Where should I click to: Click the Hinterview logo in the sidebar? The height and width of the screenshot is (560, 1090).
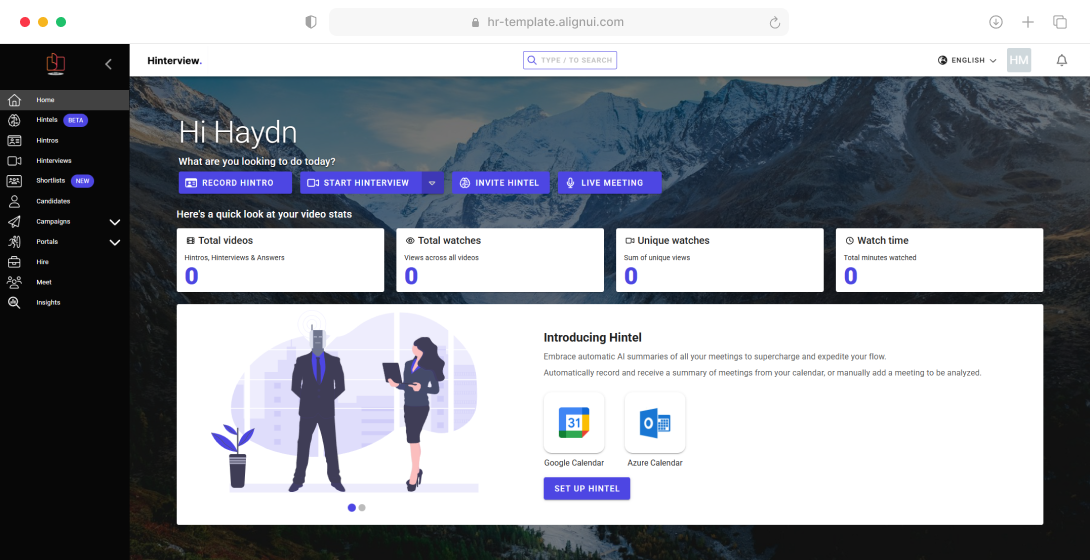pos(55,64)
